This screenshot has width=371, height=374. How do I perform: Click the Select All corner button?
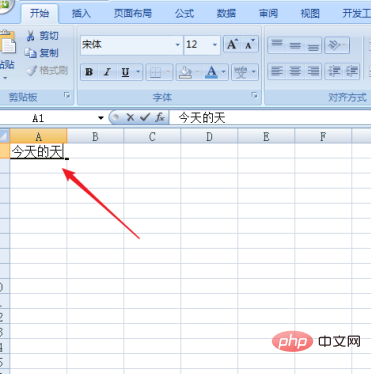click(x=4, y=136)
